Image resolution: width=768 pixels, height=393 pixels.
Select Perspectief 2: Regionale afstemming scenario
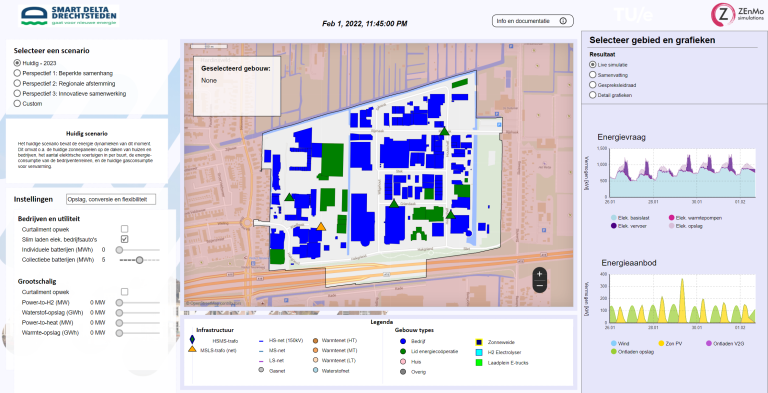tap(18, 83)
